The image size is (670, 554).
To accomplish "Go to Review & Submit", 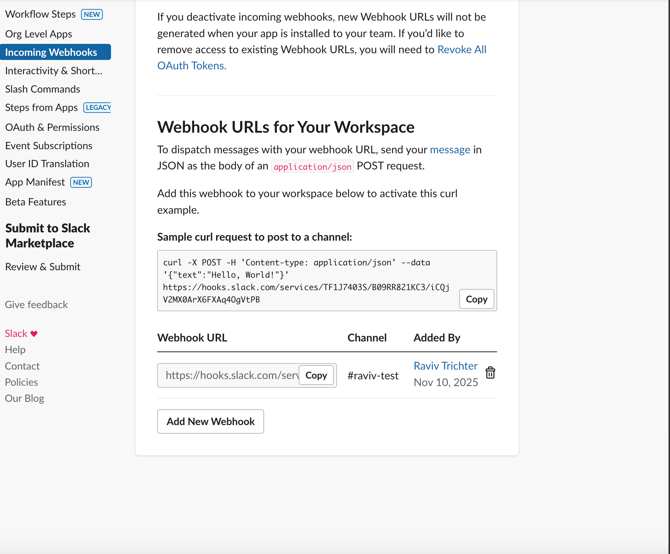I will pyautogui.click(x=42, y=267).
